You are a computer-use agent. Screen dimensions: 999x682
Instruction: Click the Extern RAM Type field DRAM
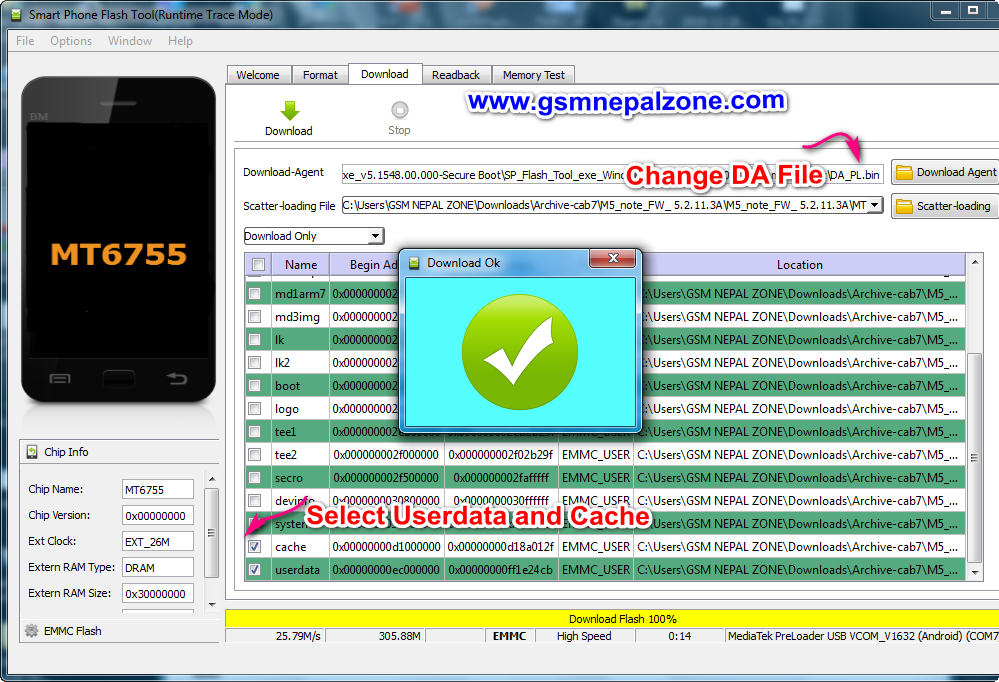click(157, 567)
